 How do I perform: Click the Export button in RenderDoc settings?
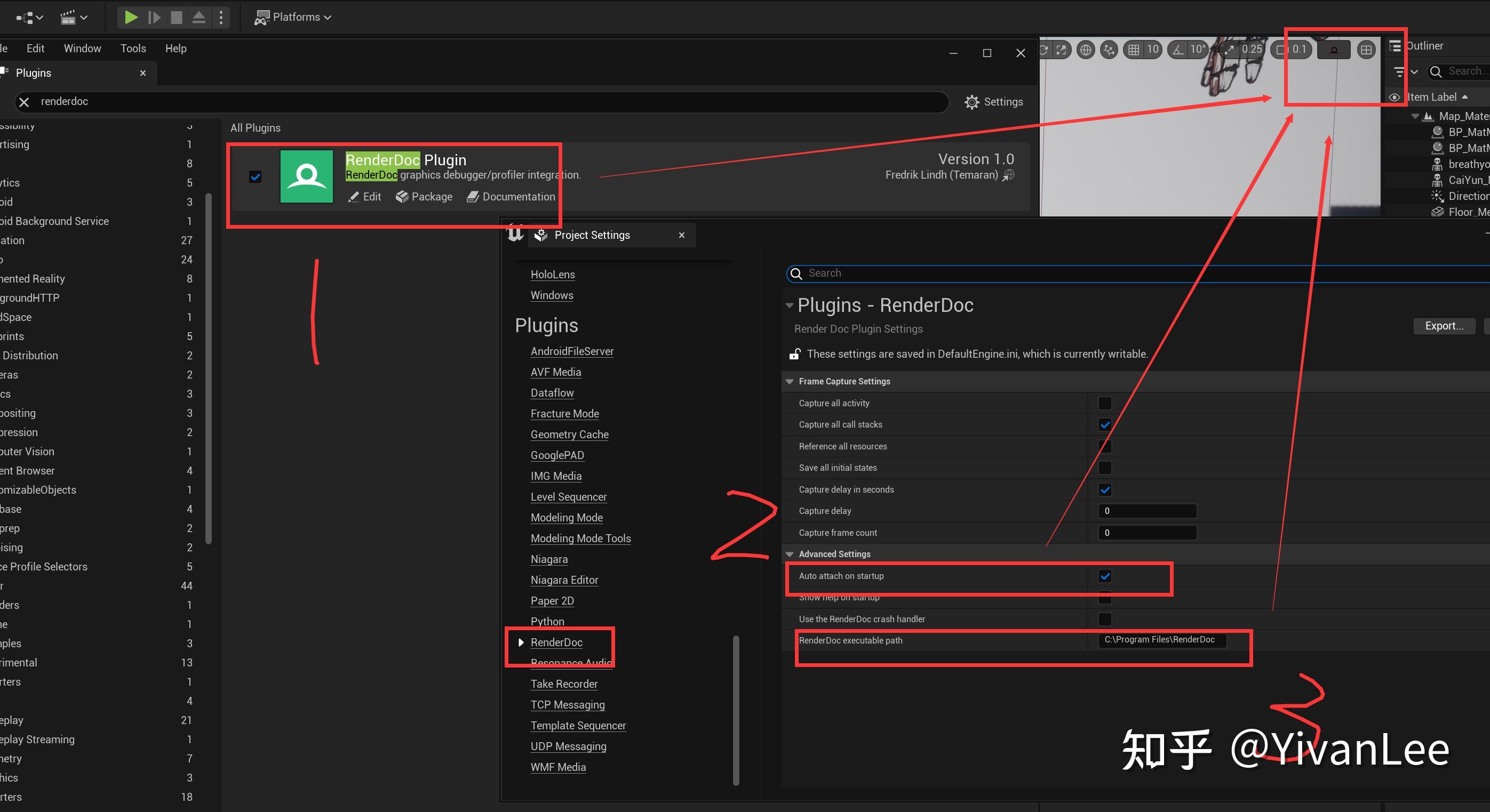[1444, 325]
